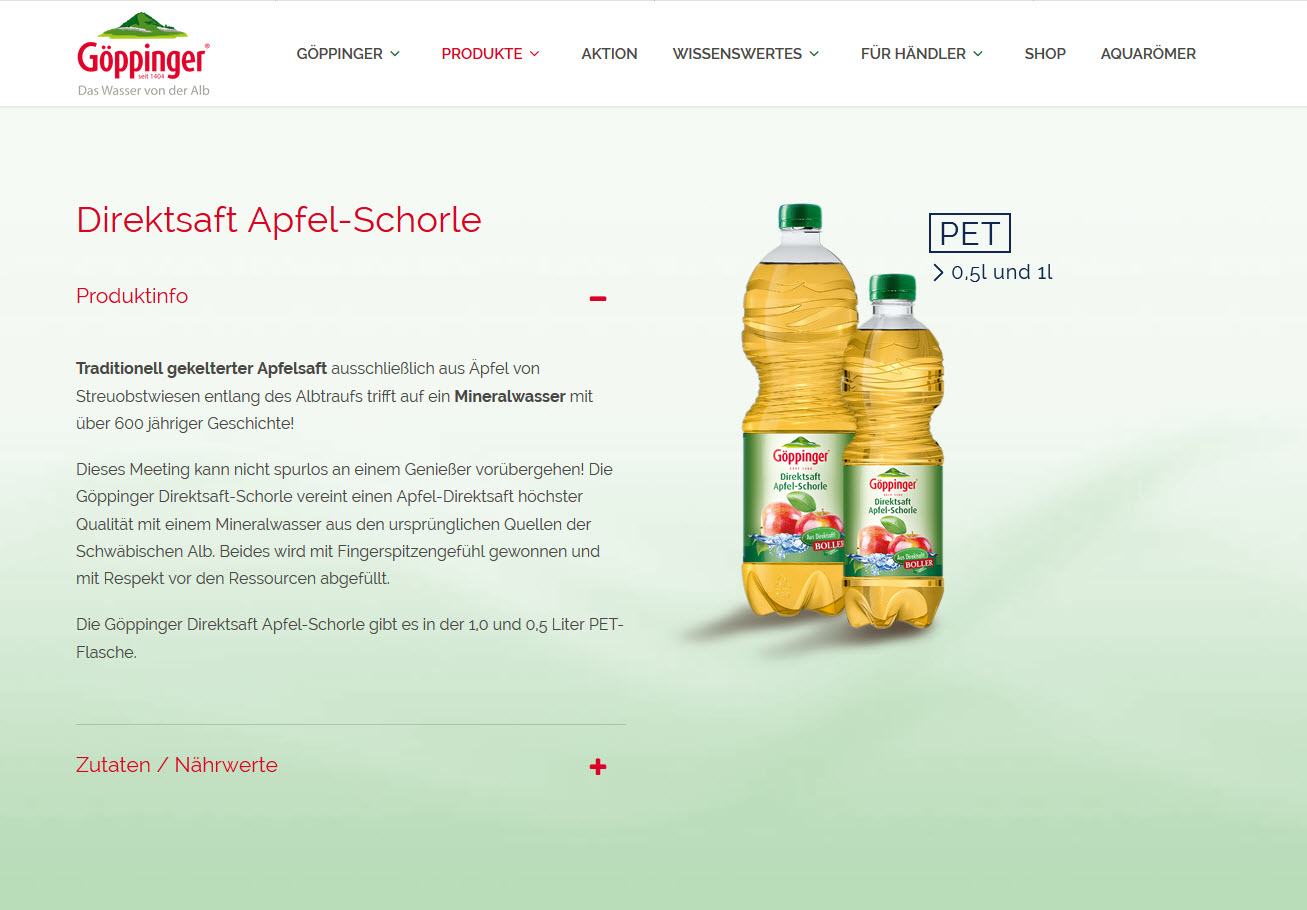Expand the WISSENSWERTES dropdown arrow
This screenshot has width=1307, height=910.
click(814, 54)
